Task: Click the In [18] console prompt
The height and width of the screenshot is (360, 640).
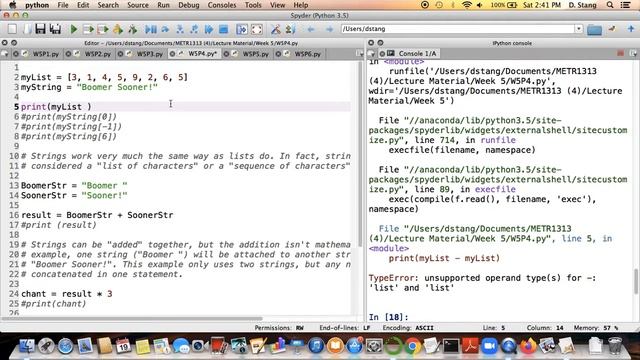Action: pyautogui.click(x=388, y=317)
